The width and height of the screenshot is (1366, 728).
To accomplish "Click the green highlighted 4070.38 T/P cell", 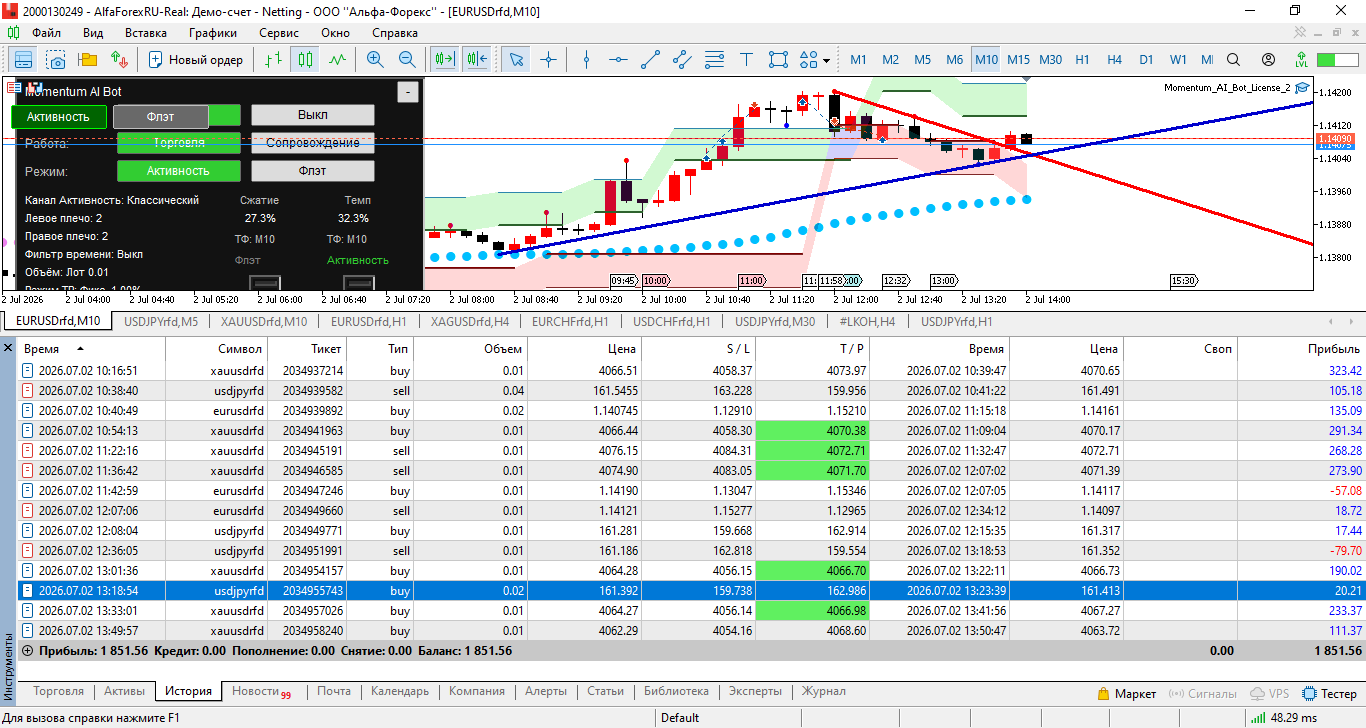I will (812, 430).
